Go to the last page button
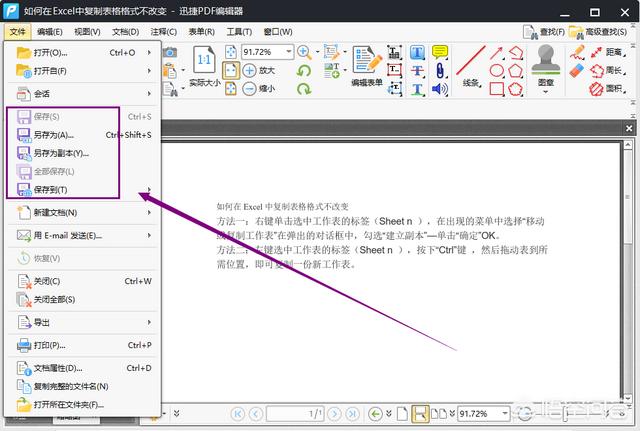The width and height of the screenshot is (640, 431). click(x=352, y=414)
